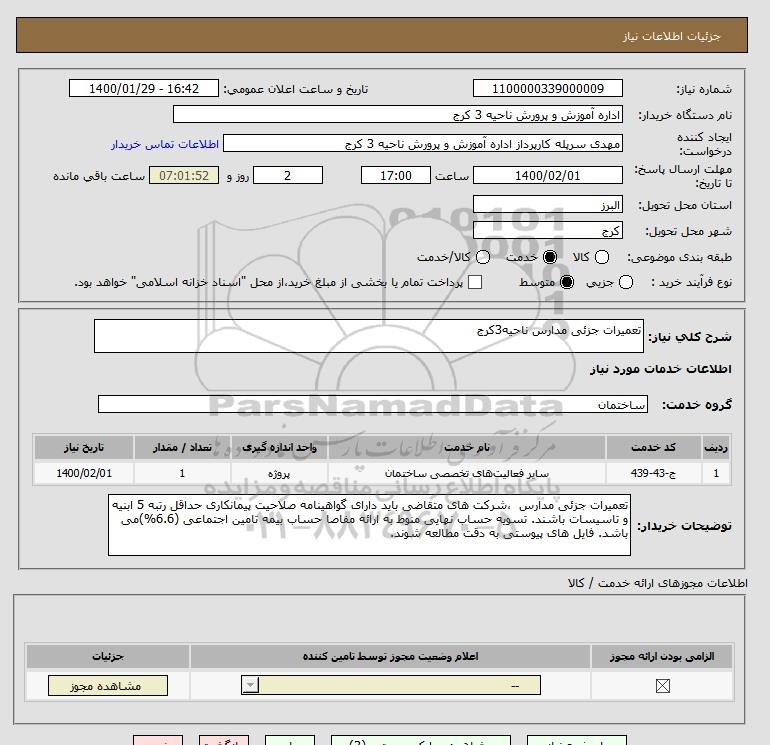Click 'الزامی بودن ارائه مجوز' column header
Viewport: 770px width, 745px height.
tap(662, 657)
